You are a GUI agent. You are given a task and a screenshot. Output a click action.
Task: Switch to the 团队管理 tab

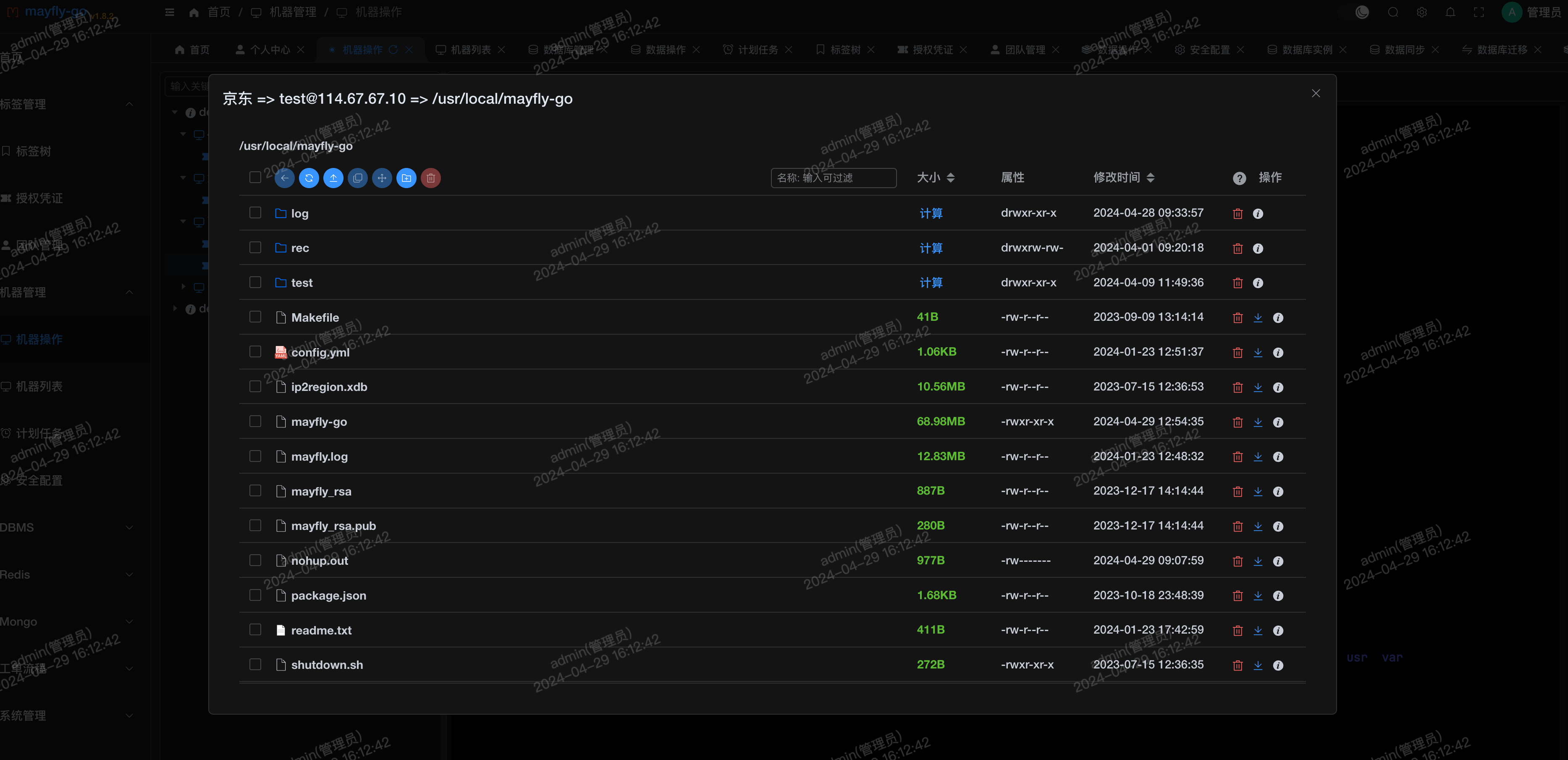pyautogui.click(x=1025, y=49)
